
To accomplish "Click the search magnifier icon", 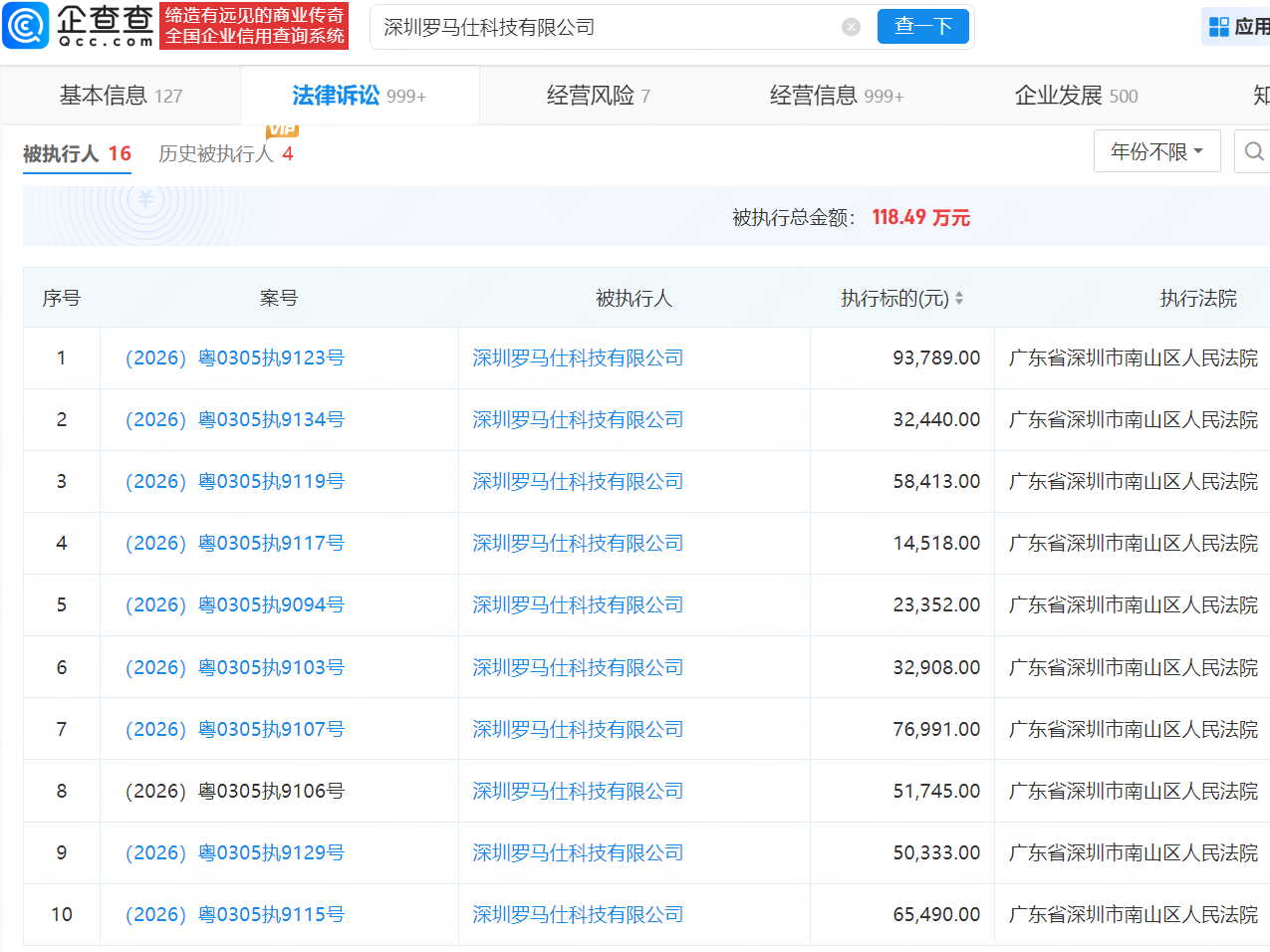I will tap(1253, 151).
